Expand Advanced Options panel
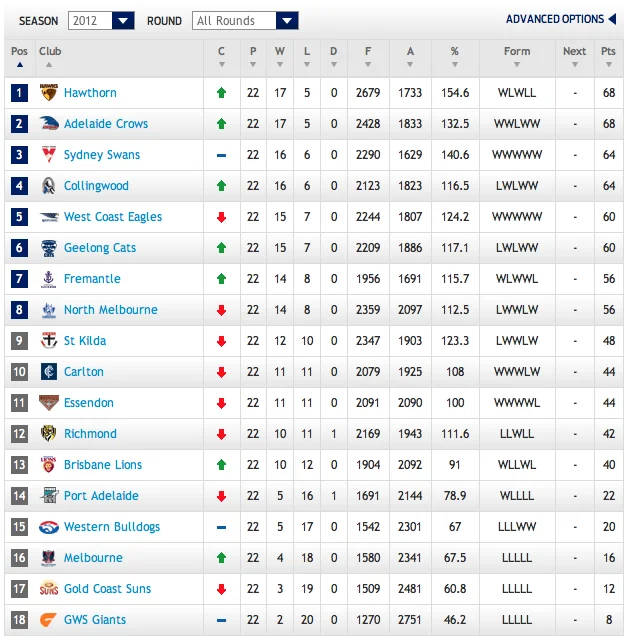 click(561, 19)
